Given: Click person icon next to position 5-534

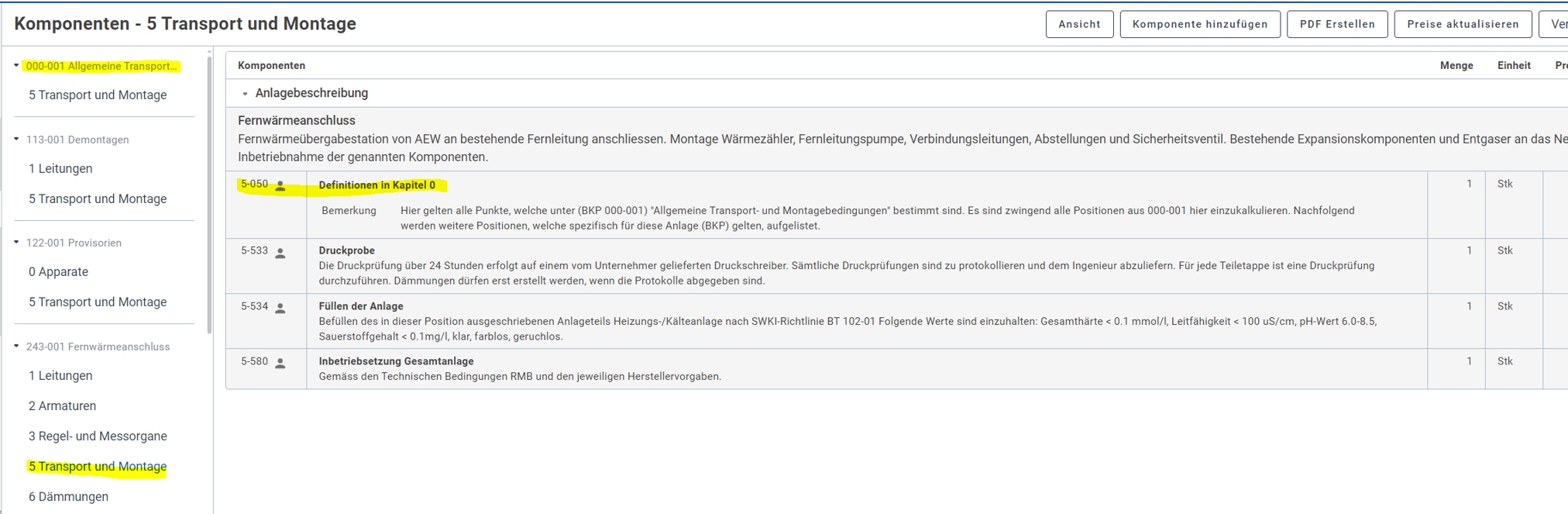Looking at the screenshot, I should point(280,309).
